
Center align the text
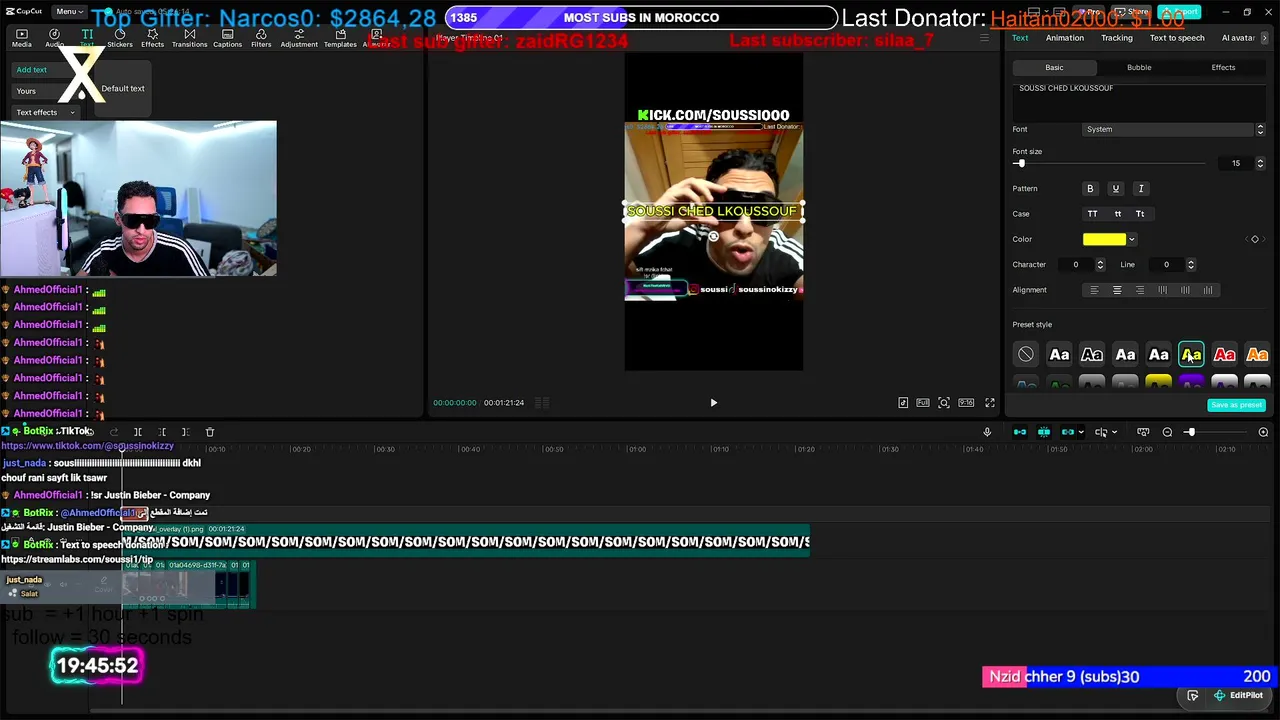pos(1117,290)
